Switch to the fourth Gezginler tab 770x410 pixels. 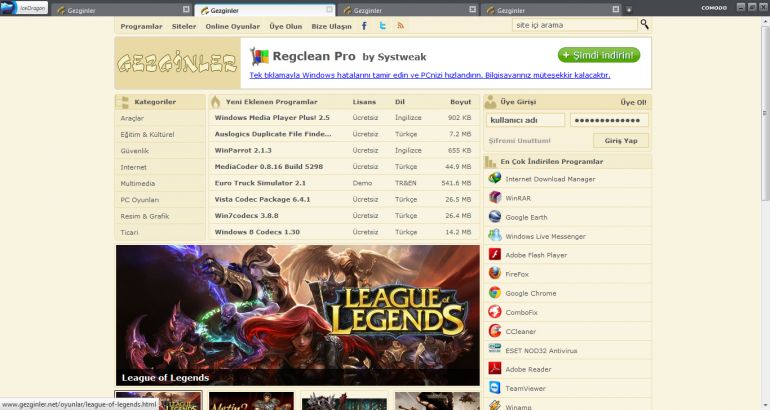pyautogui.click(x=549, y=10)
